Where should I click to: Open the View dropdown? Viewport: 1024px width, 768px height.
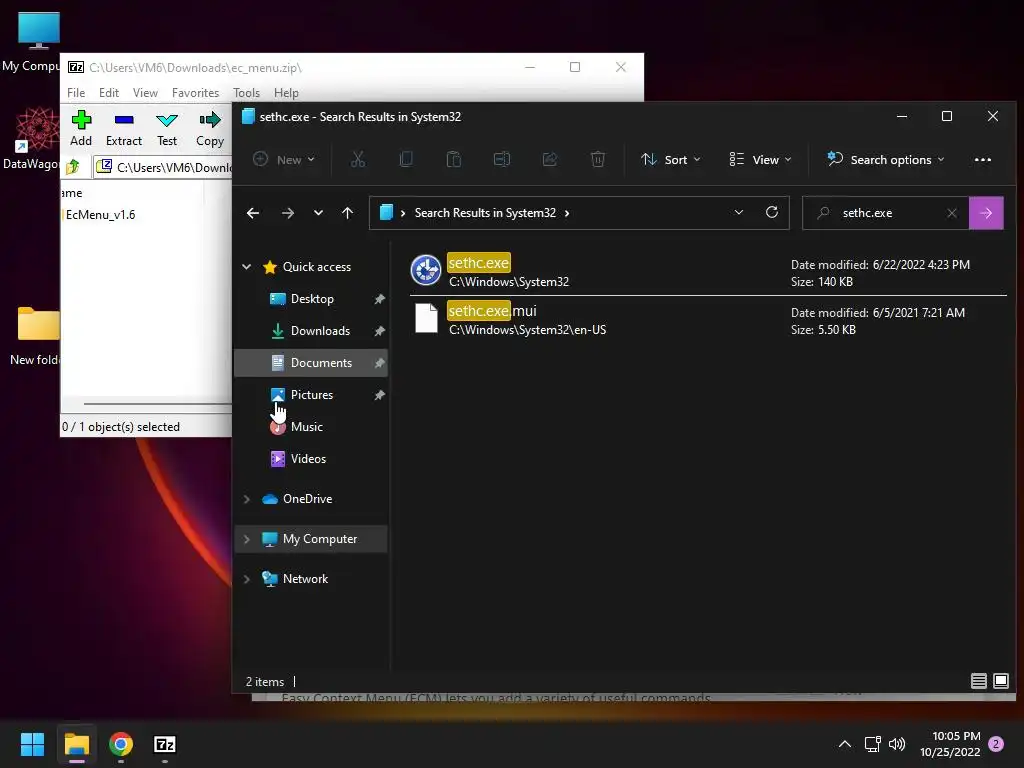coord(760,159)
